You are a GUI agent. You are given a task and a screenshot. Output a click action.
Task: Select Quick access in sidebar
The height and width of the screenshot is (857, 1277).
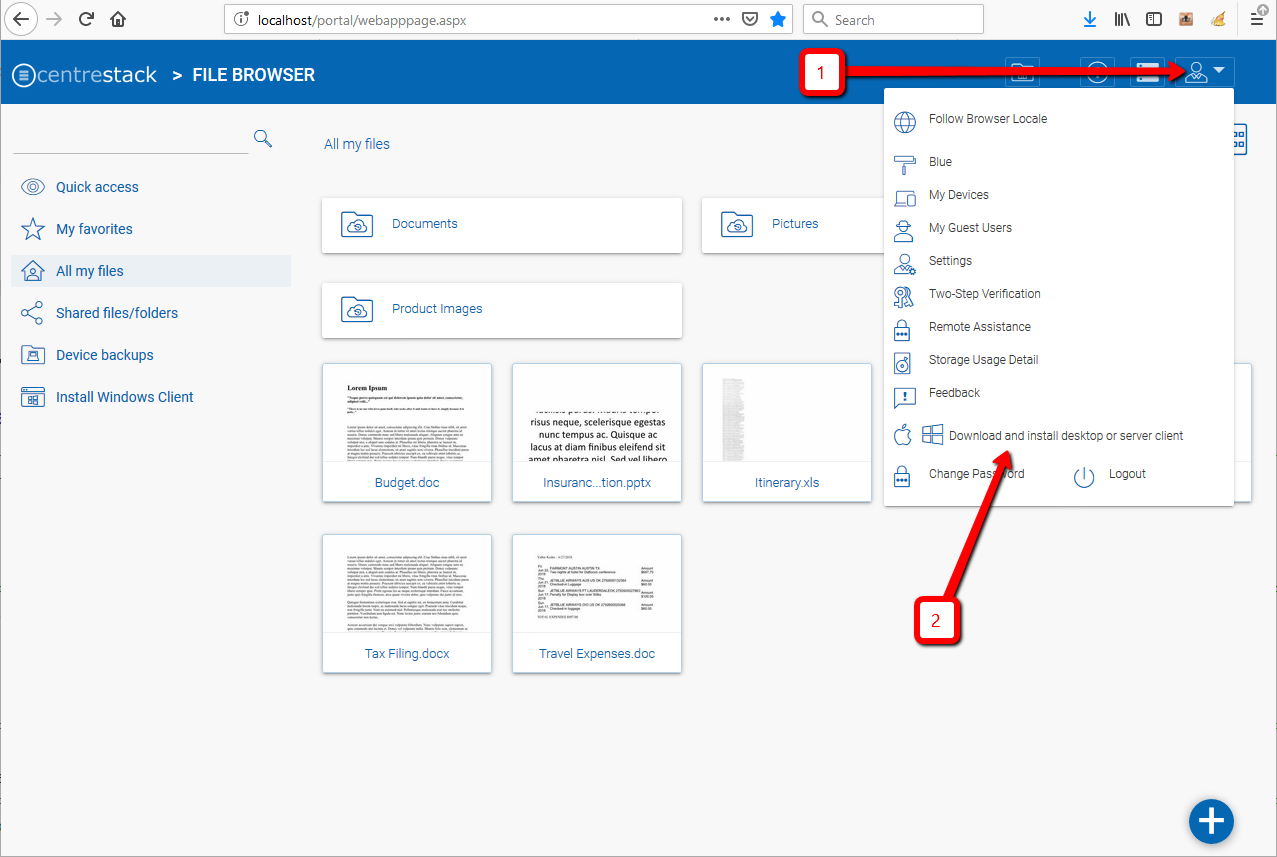(97, 187)
